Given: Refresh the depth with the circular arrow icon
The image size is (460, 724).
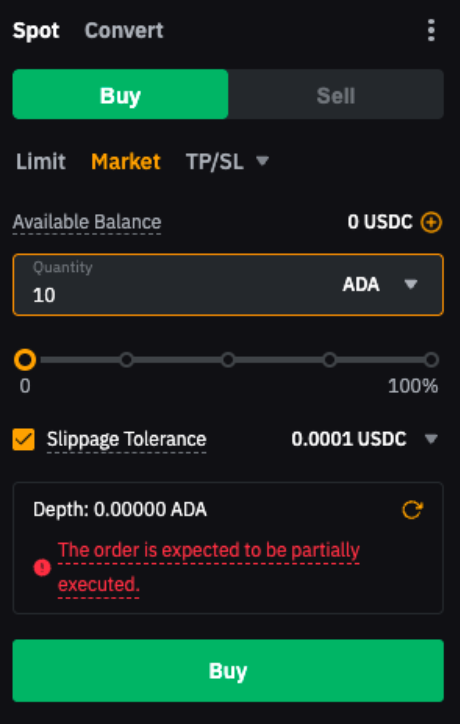Looking at the screenshot, I should tap(412, 510).
